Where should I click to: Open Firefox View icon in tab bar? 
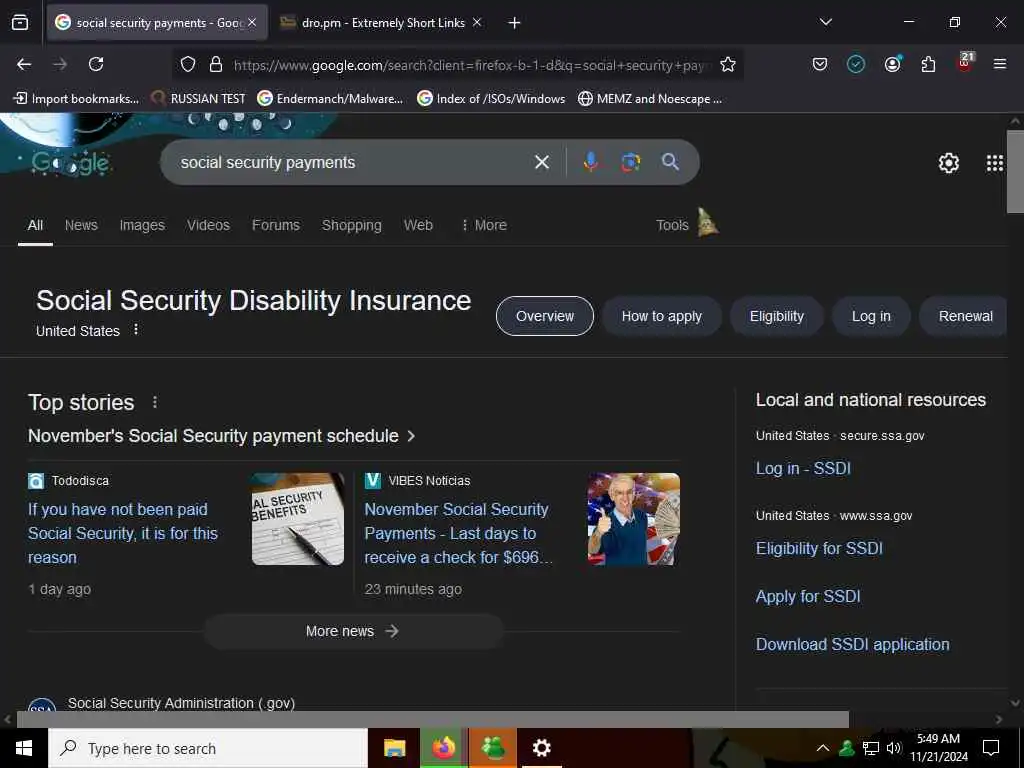point(20,23)
